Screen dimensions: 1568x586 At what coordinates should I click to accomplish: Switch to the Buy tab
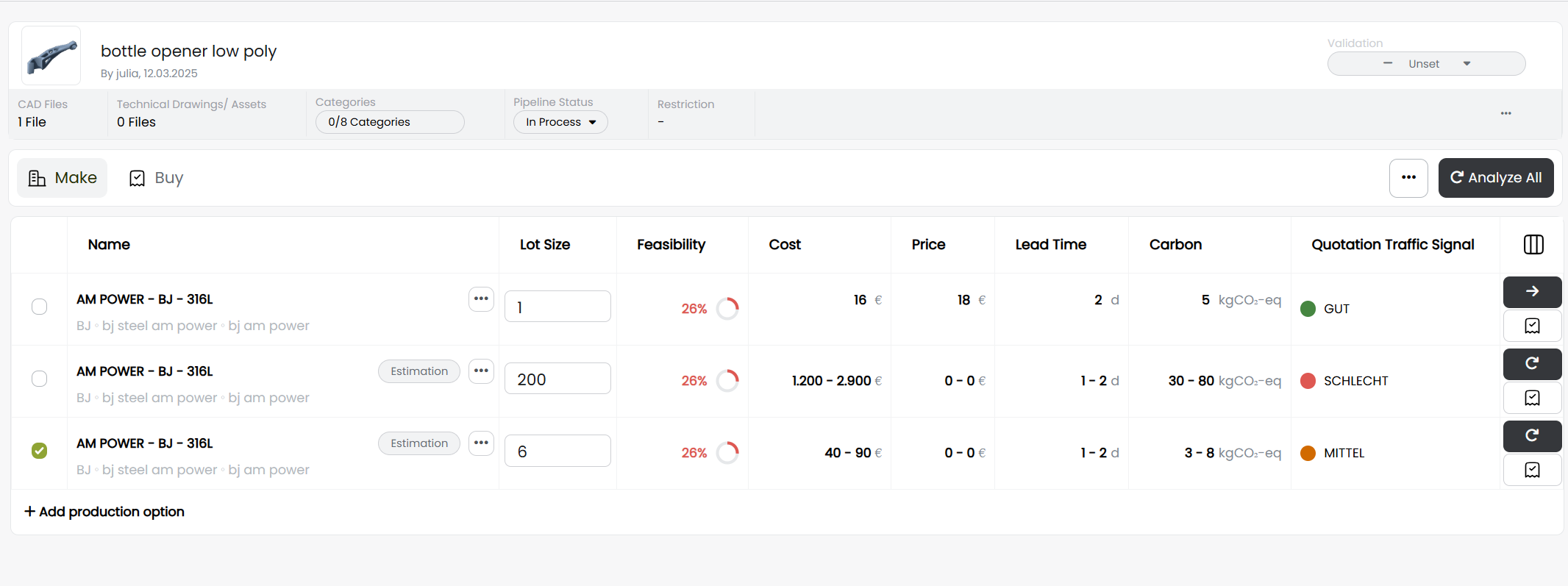157,178
